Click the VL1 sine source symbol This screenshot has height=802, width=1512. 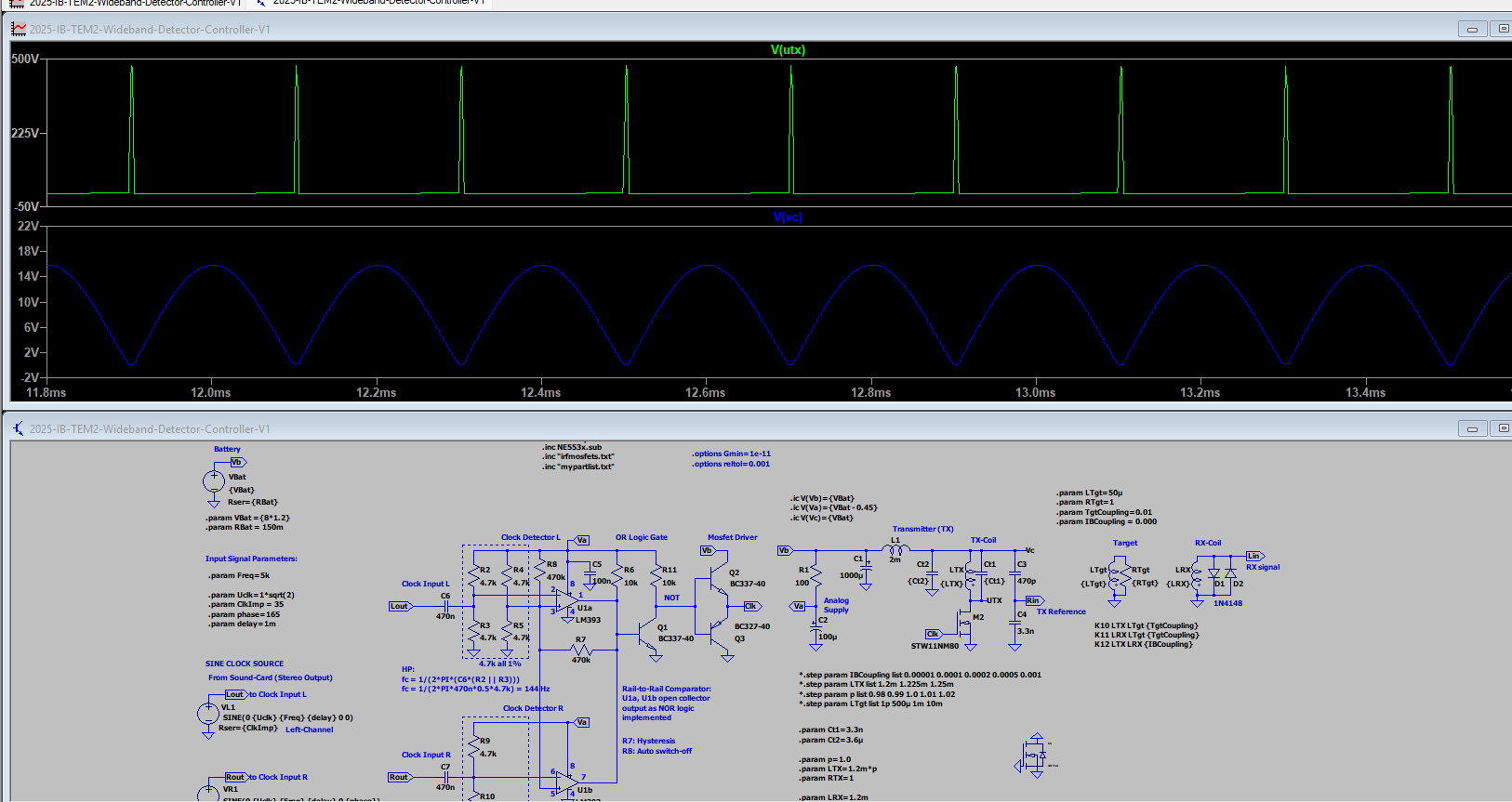click(208, 714)
